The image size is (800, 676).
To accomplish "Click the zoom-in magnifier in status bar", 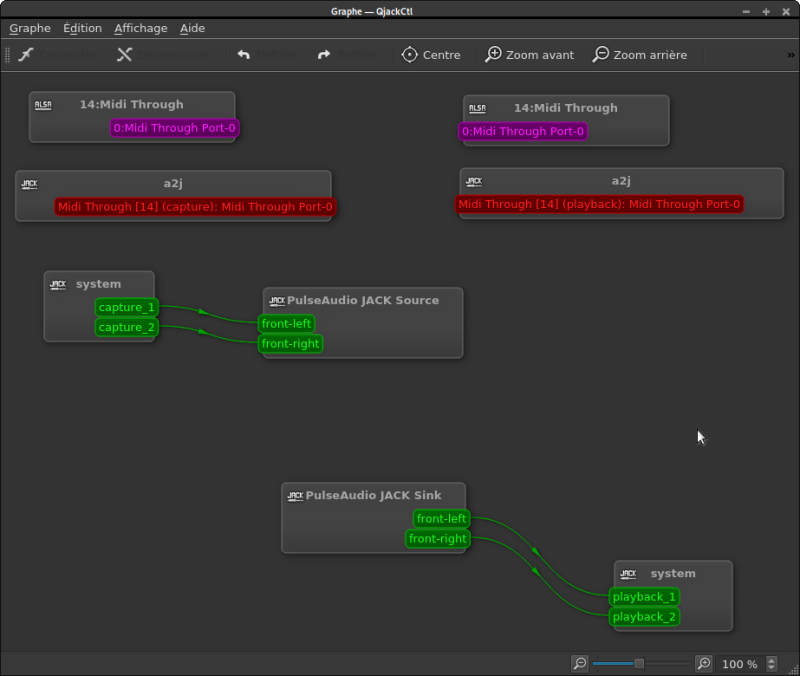I will click(704, 664).
